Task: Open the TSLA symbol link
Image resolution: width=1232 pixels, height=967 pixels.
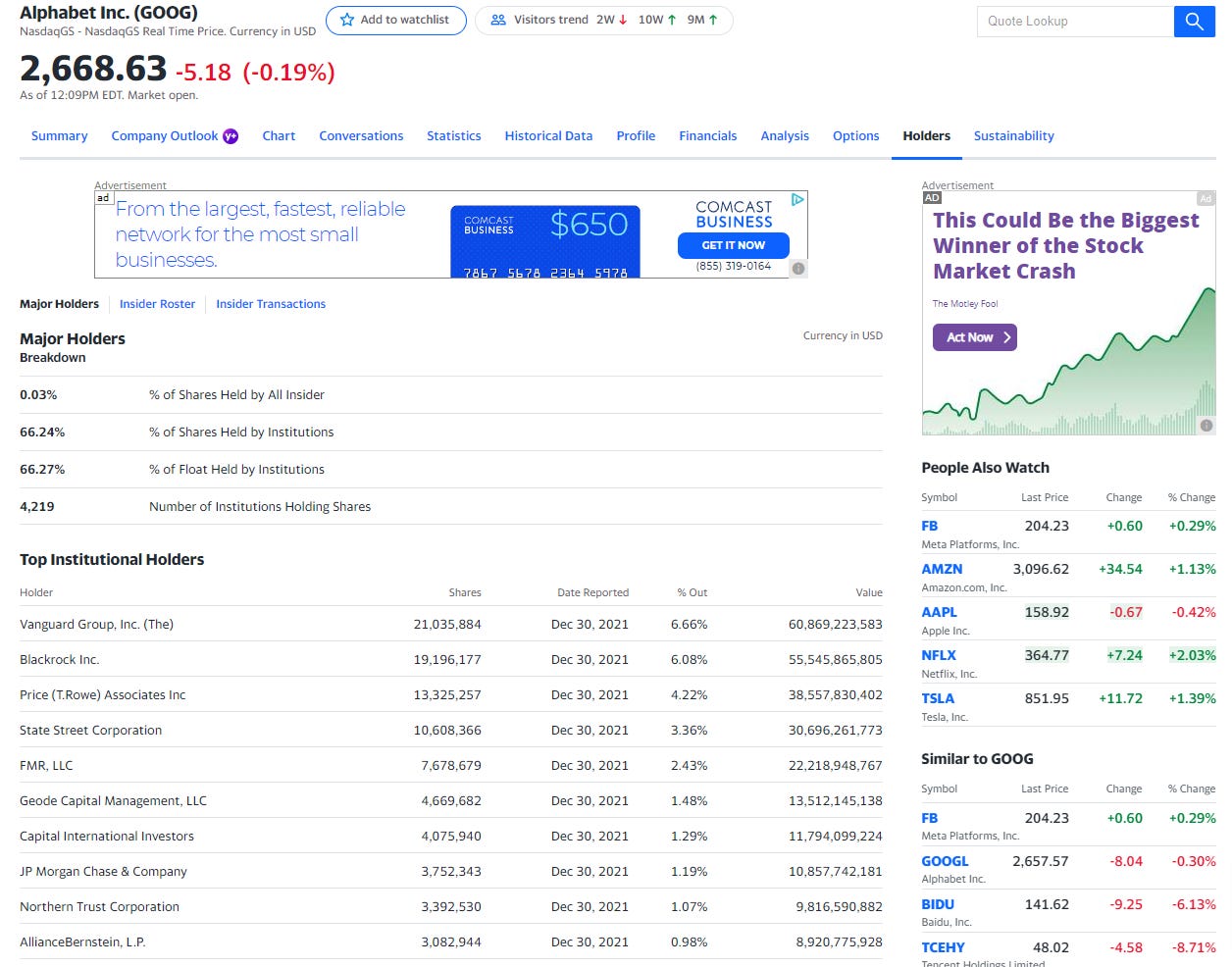Action: click(938, 698)
